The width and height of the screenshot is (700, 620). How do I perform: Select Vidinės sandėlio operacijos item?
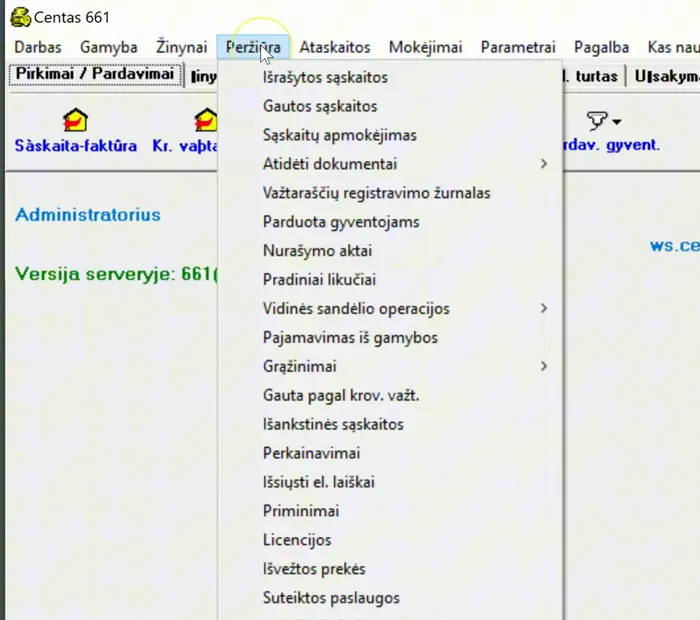[x=390, y=308]
